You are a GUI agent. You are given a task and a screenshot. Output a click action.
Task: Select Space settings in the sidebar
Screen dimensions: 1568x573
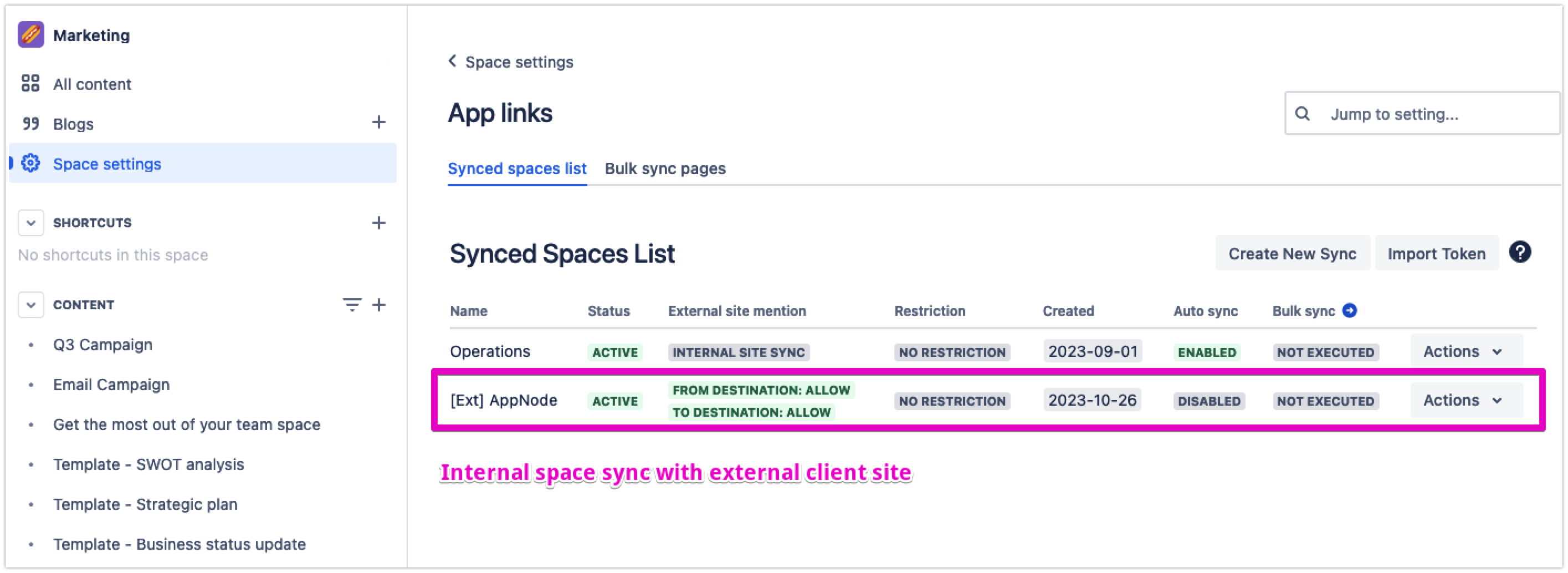(x=203, y=163)
